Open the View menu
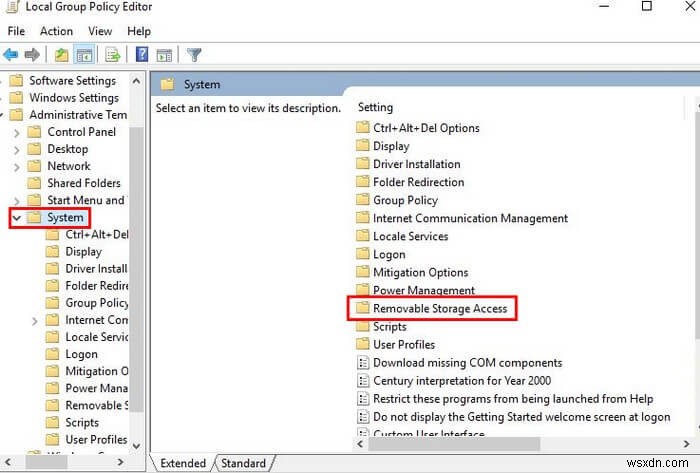Image resolution: width=700 pixels, height=473 pixels. [x=101, y=32]
